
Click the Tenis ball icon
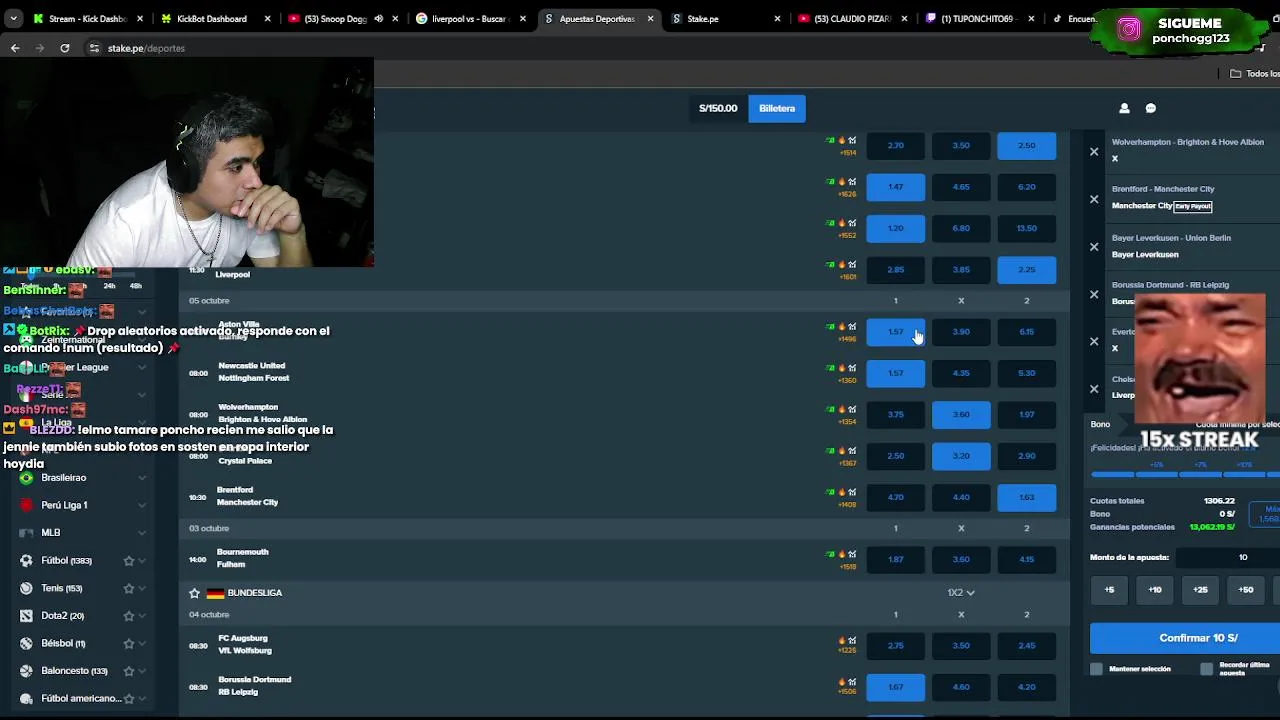[x=26, y=588]
